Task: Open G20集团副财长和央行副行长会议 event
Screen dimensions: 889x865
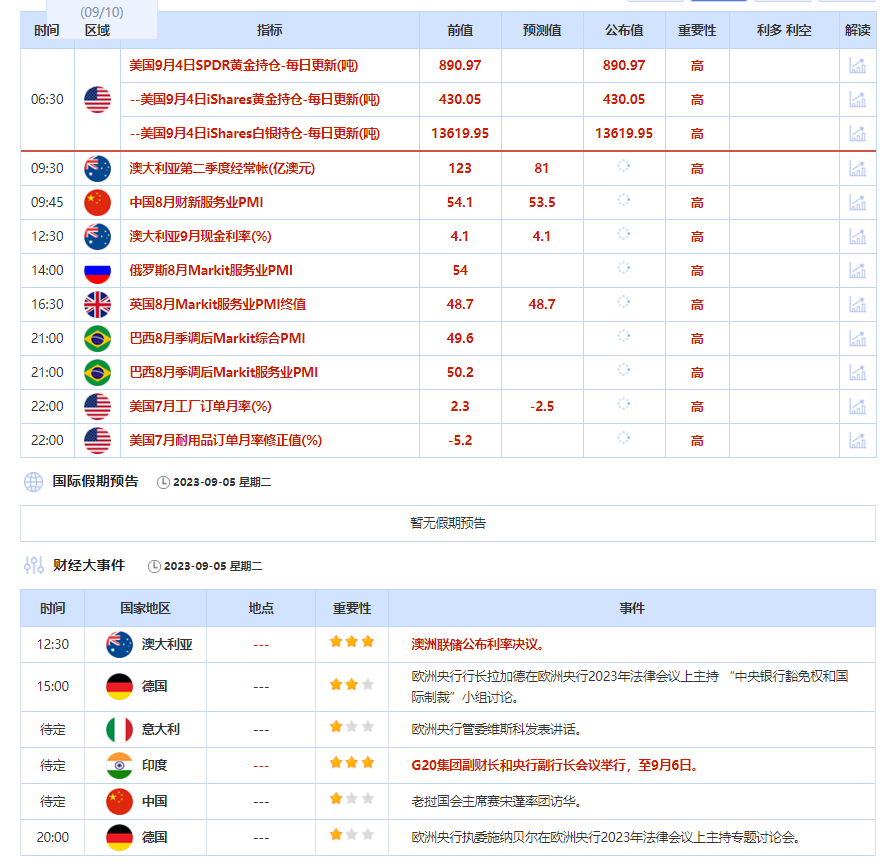Action: tap(555, 765)
